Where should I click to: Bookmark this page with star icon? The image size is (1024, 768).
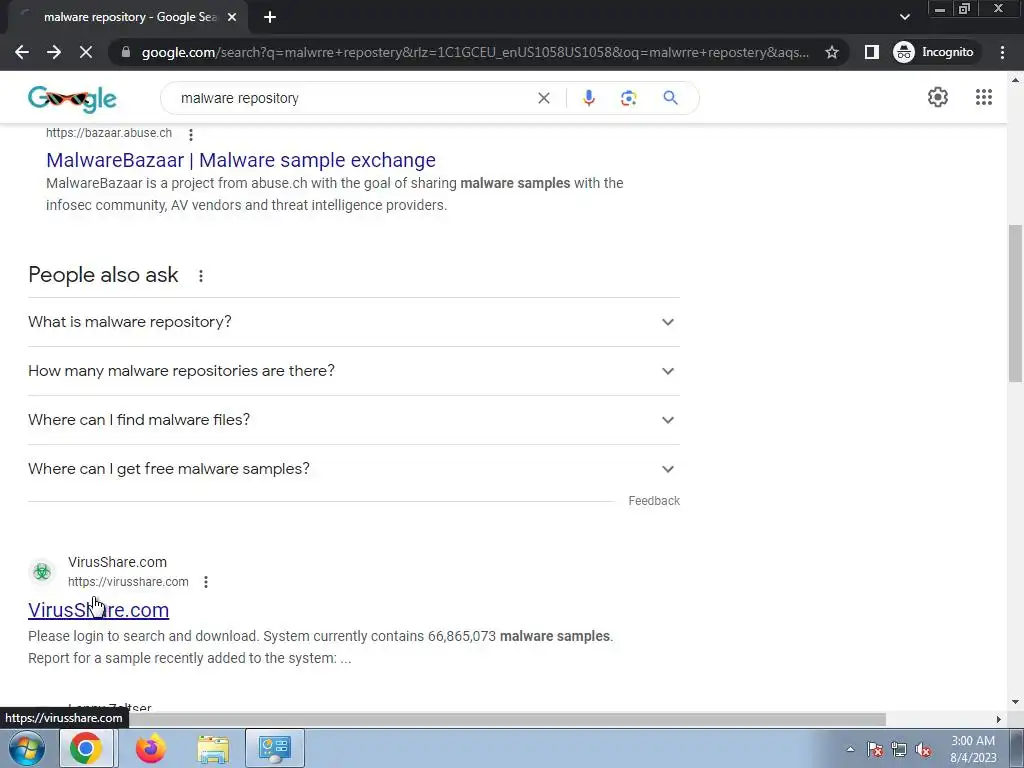pos(831,52)
